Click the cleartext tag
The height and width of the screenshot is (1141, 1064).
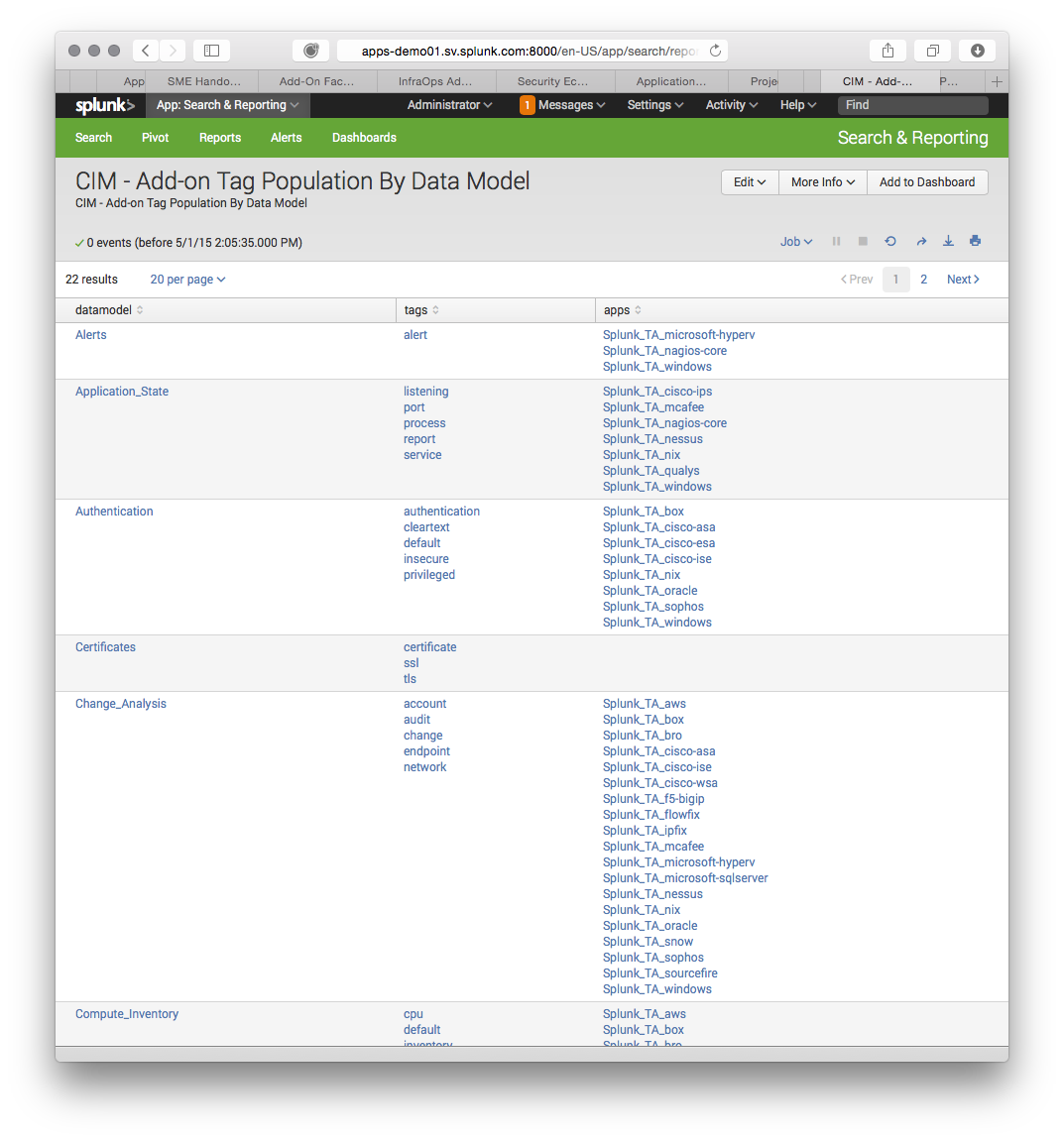tap(426, 527)
